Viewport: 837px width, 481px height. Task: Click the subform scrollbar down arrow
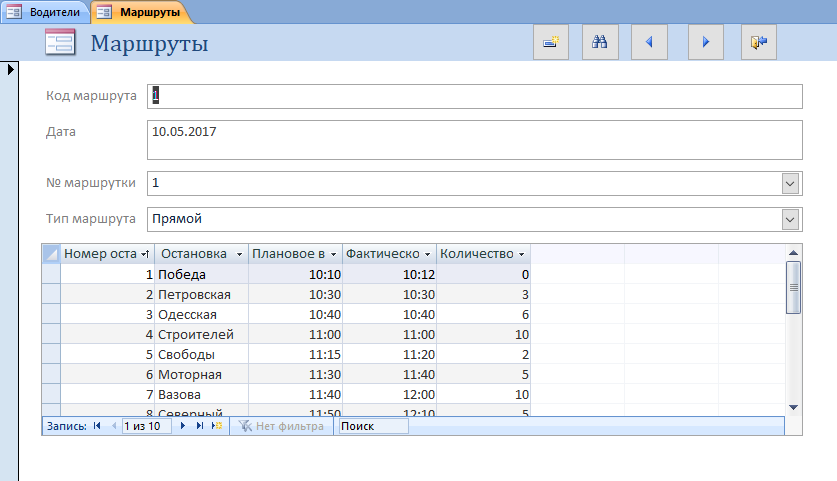click(x=793, y=407)
